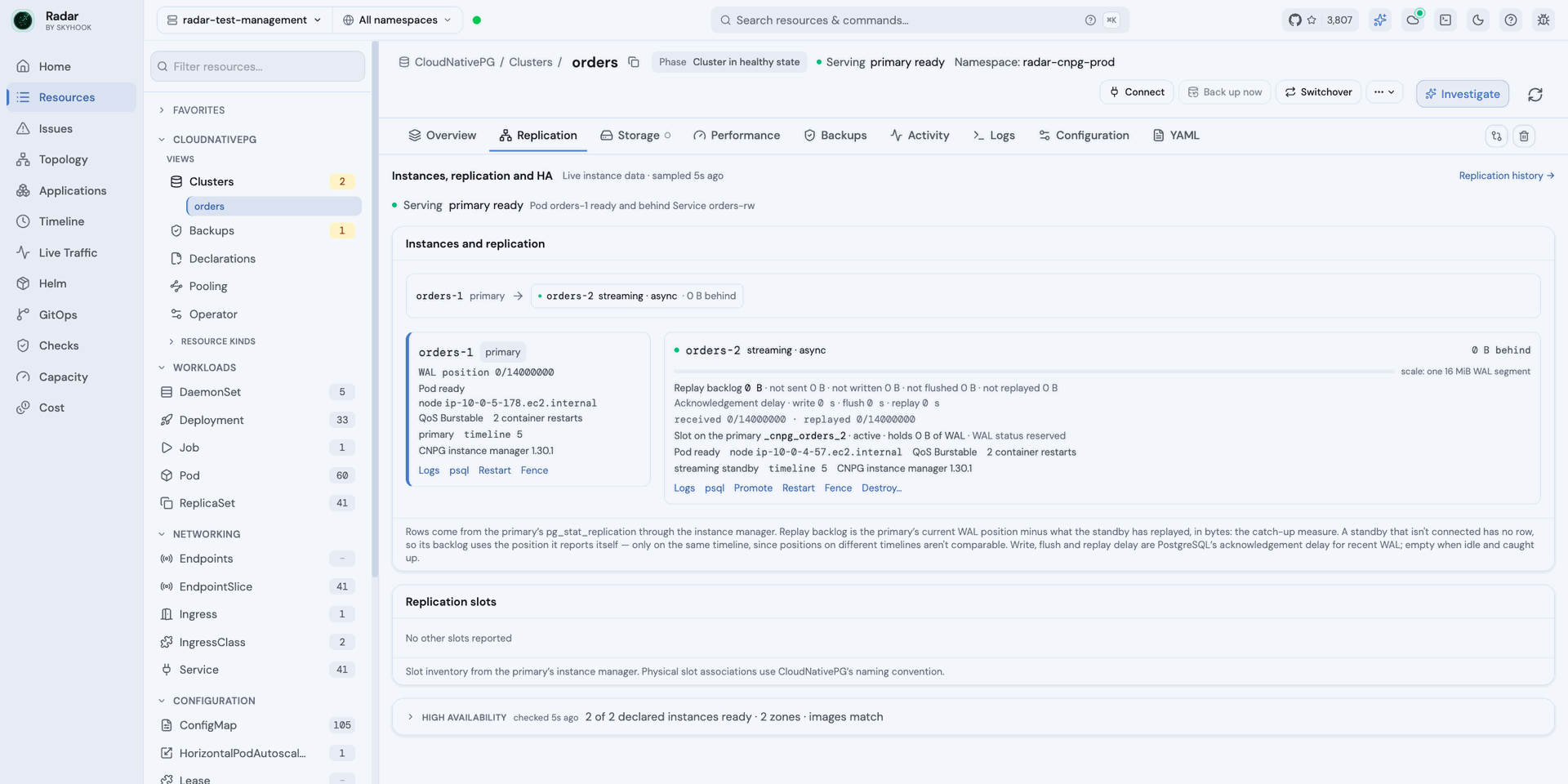Click the Connect button
Image resolution: width=1568 pixels, height=784 pixels.
(1137, 92)
